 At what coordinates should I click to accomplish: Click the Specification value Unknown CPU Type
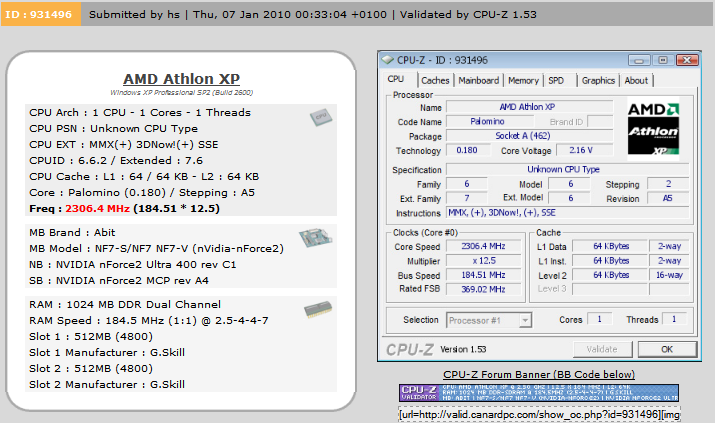(x=567, y=169)
